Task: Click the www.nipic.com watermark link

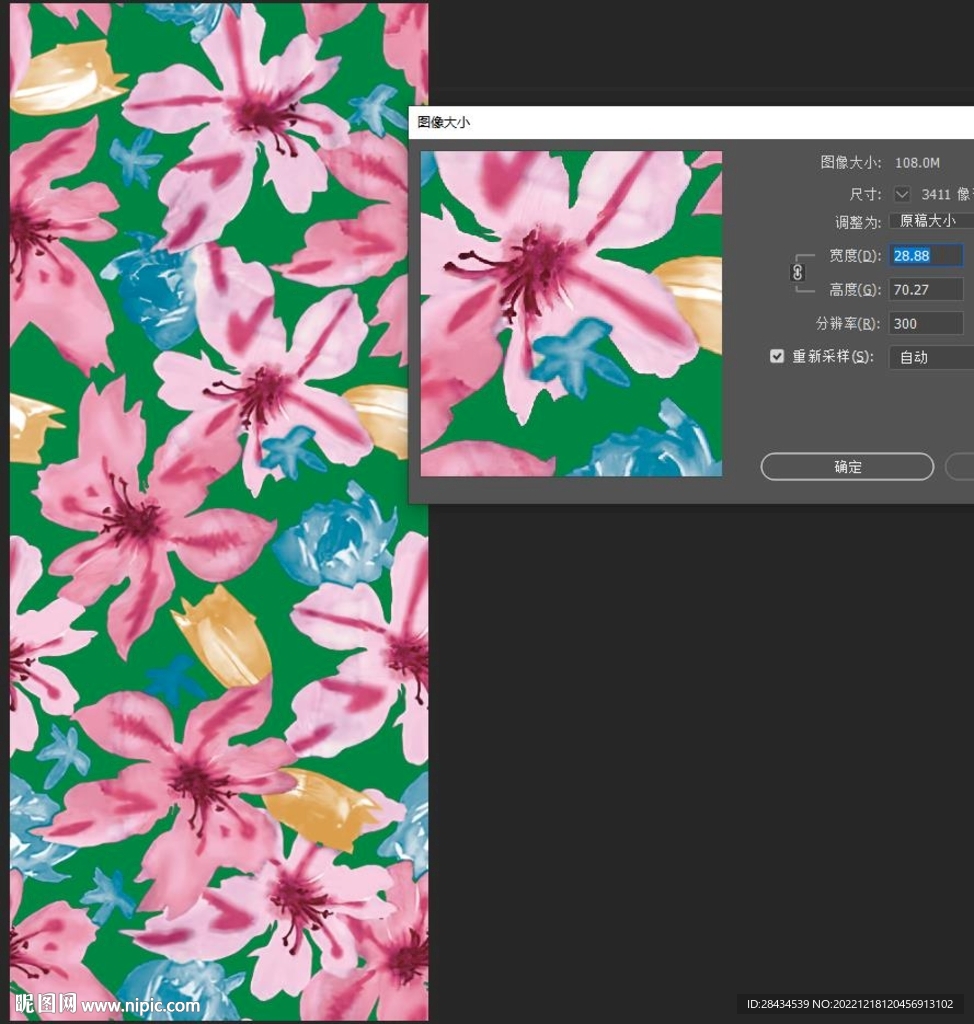Action: 140,1005
